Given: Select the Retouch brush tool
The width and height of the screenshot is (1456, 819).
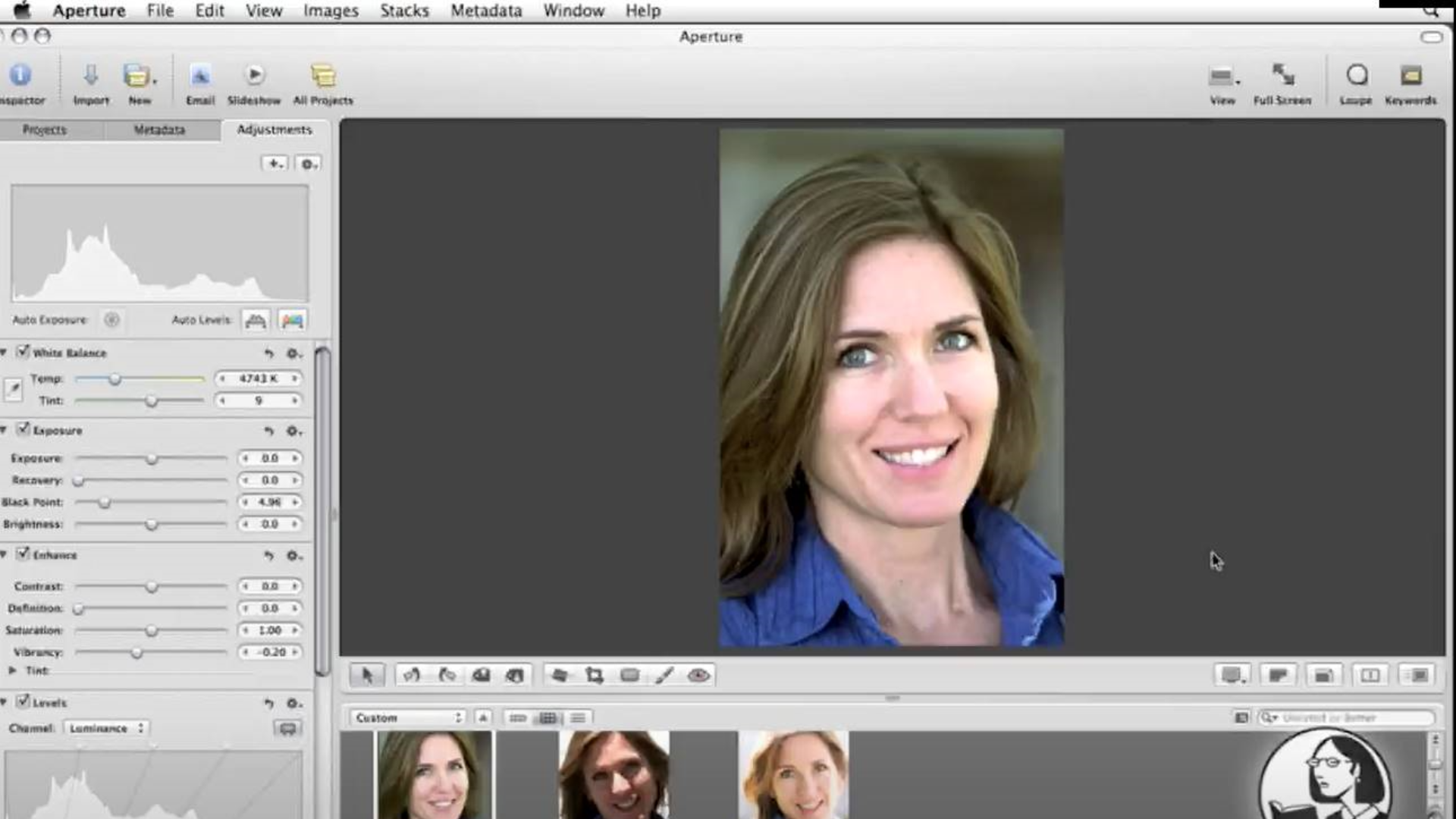Looking at the screenshot, I should pos(664,675).
